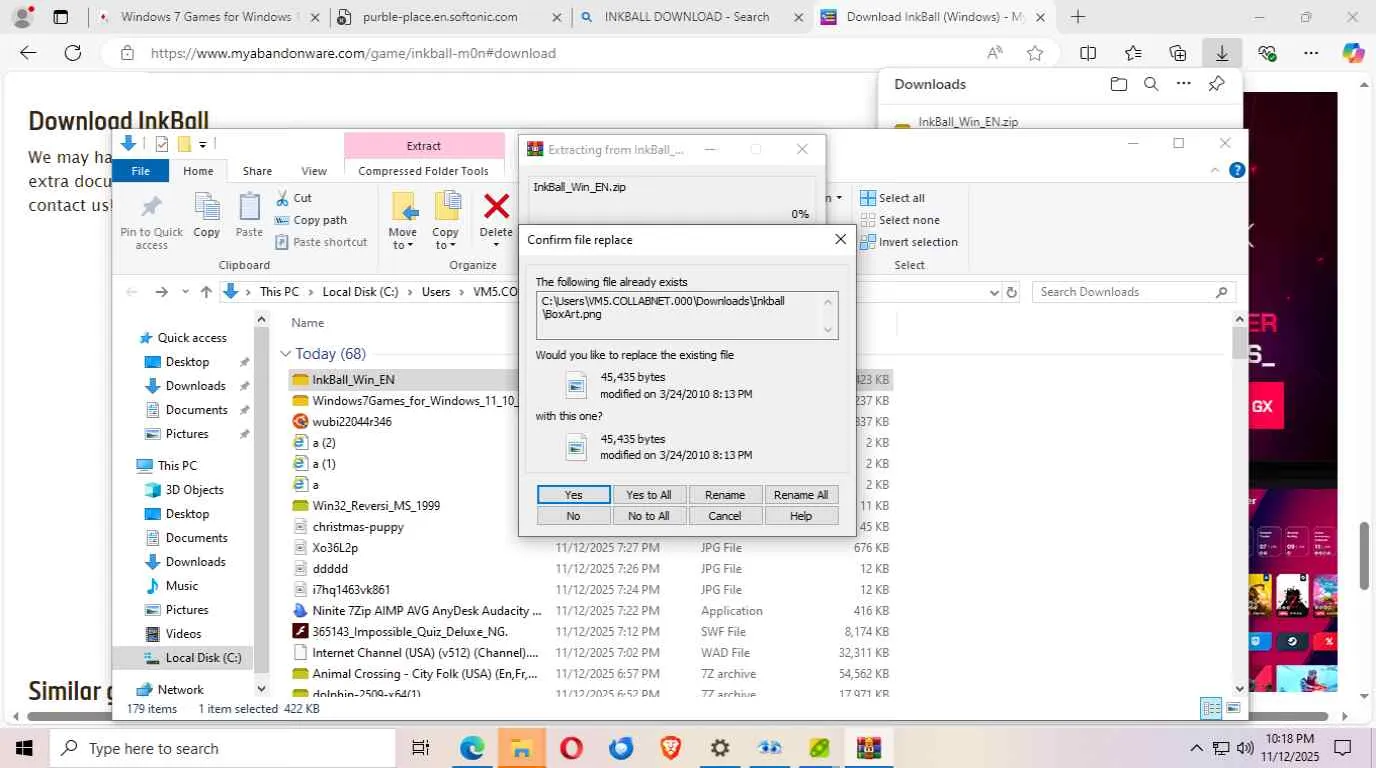Close the Confirm file replace dialog

(x=840, y=239)
